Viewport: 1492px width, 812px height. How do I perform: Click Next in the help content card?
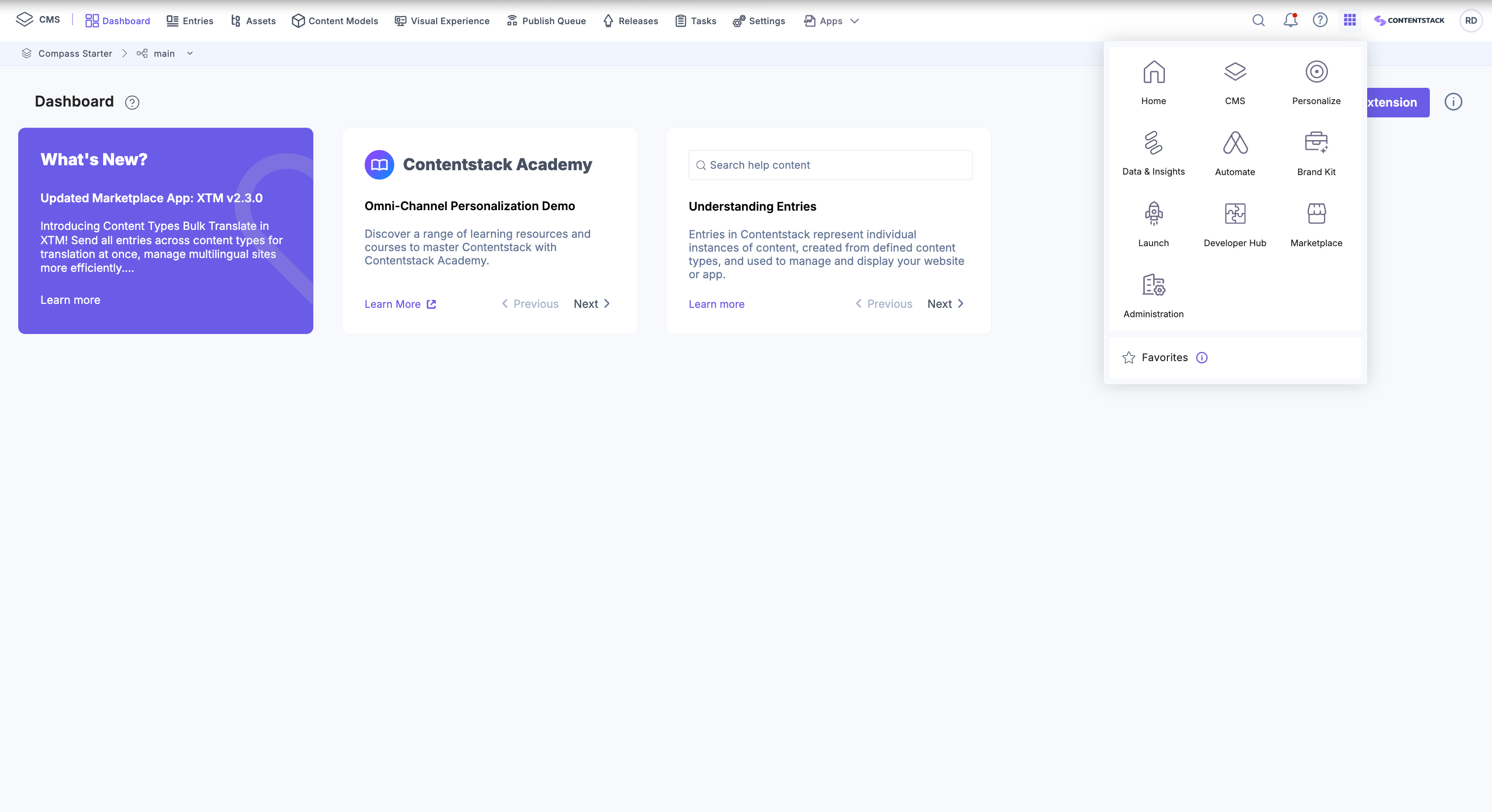coord(945,303)
